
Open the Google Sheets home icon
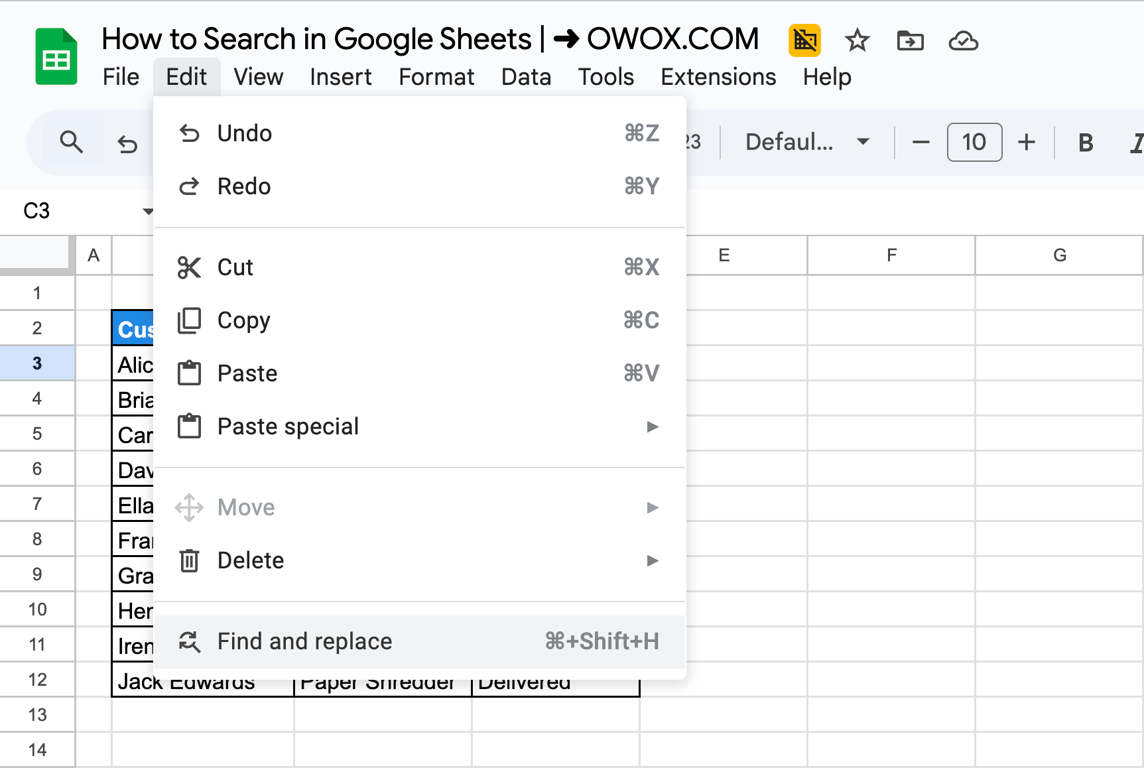tap(56, 57)
